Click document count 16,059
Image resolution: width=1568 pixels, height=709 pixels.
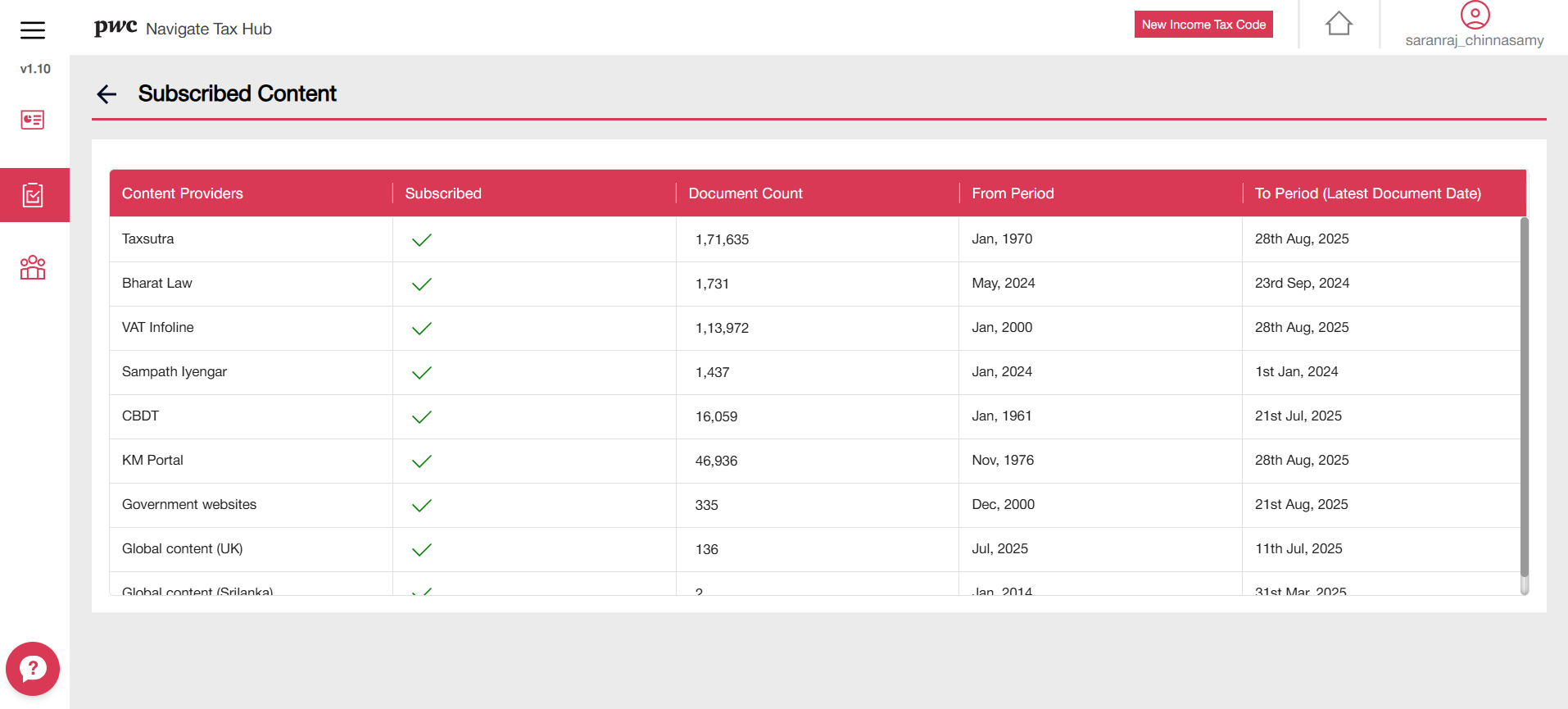(717, 416)
